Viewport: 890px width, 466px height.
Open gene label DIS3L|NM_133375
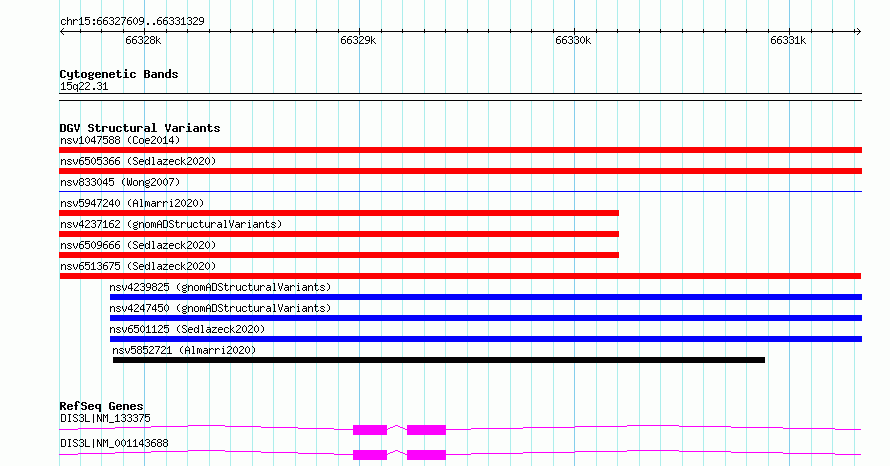(106, 418)
